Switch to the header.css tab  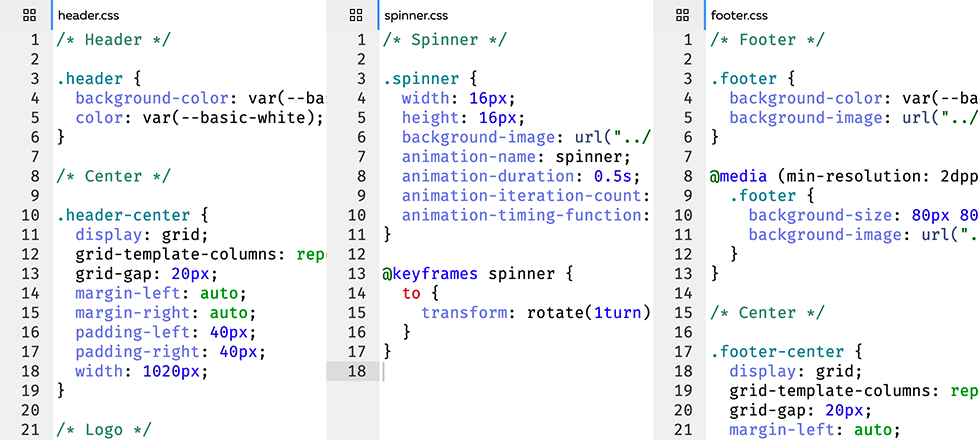click(x=88, y=16)
